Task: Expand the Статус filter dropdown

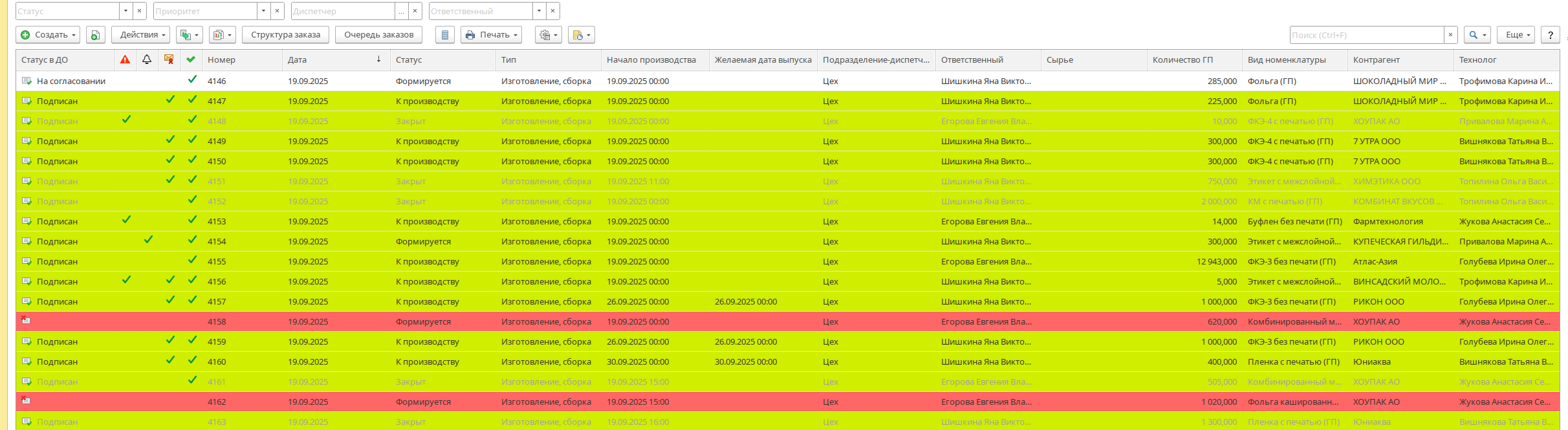Action: coord(125,11)
